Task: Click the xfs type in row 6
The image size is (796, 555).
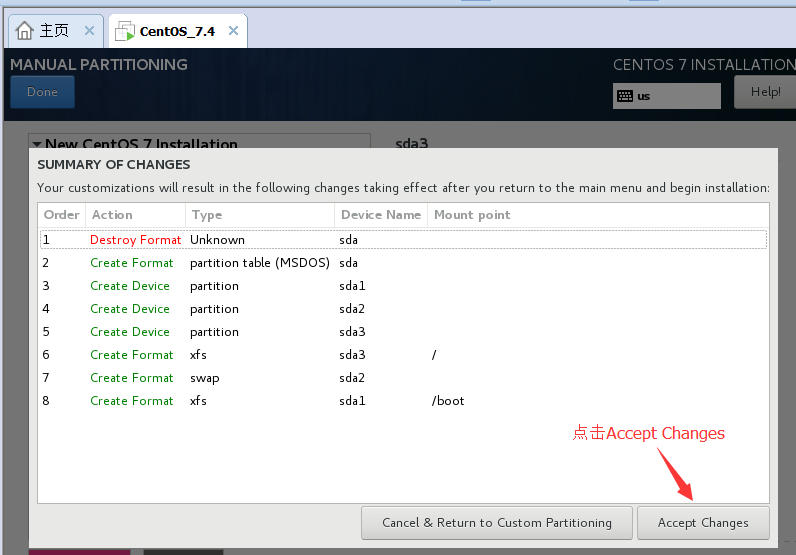Action: 198,355
